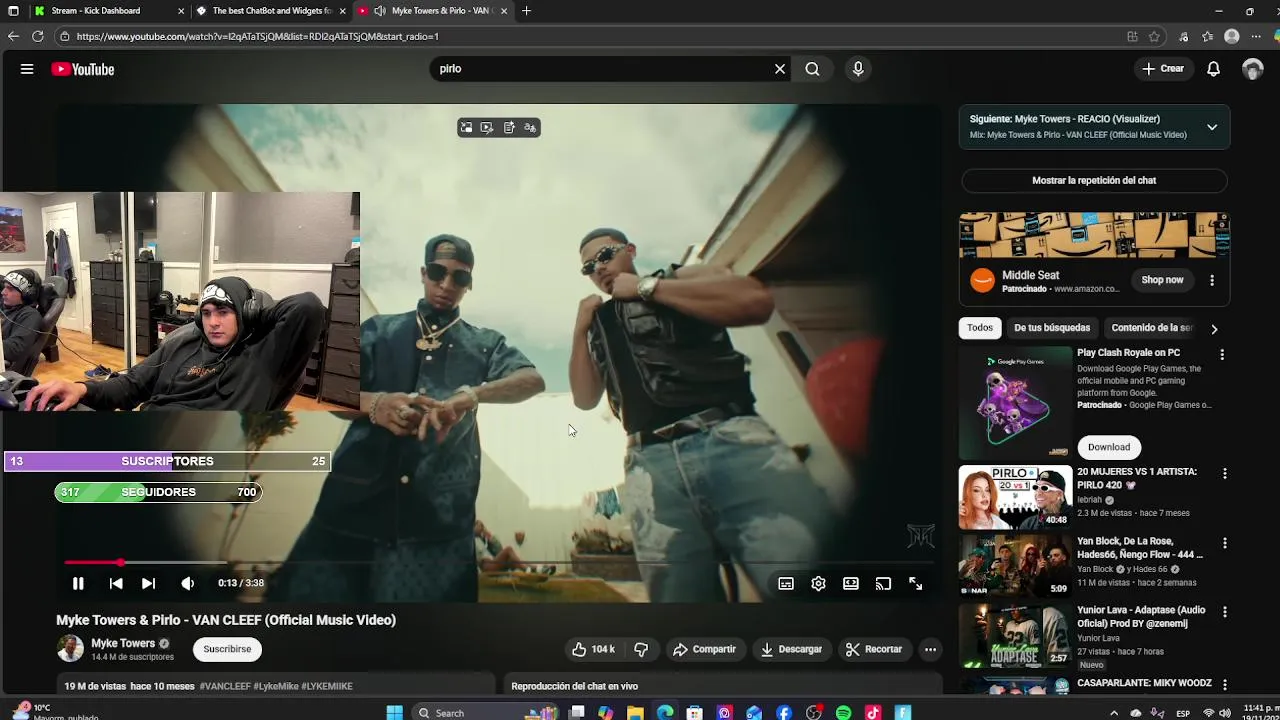Open the Myke Towers channel name link
This screenshot has width=1280, height=720.
[123, 643]
